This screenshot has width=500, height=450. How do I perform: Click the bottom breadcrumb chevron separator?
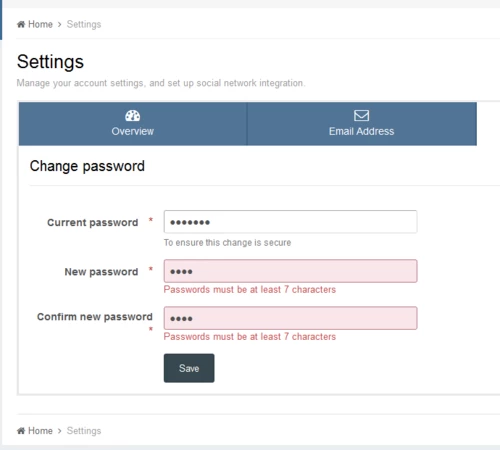coord(60,431)
